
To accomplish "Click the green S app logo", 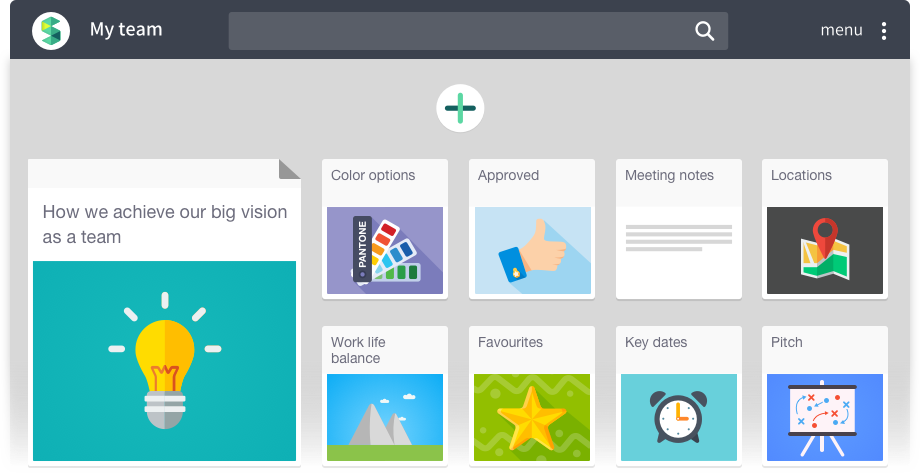I will coord(51,31).
